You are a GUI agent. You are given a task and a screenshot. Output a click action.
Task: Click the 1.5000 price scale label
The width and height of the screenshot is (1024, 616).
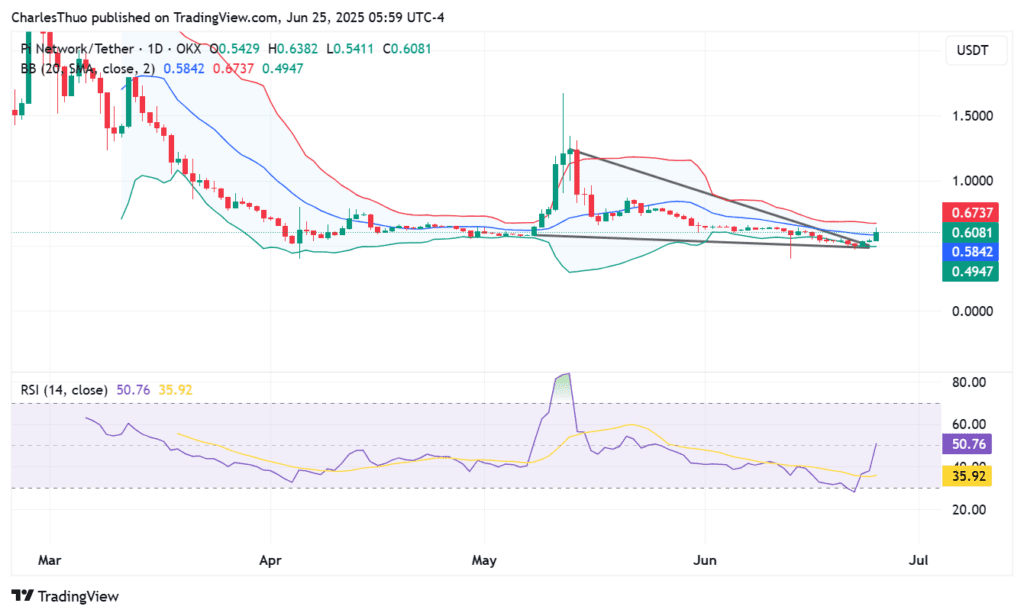[x=970, y=116]
